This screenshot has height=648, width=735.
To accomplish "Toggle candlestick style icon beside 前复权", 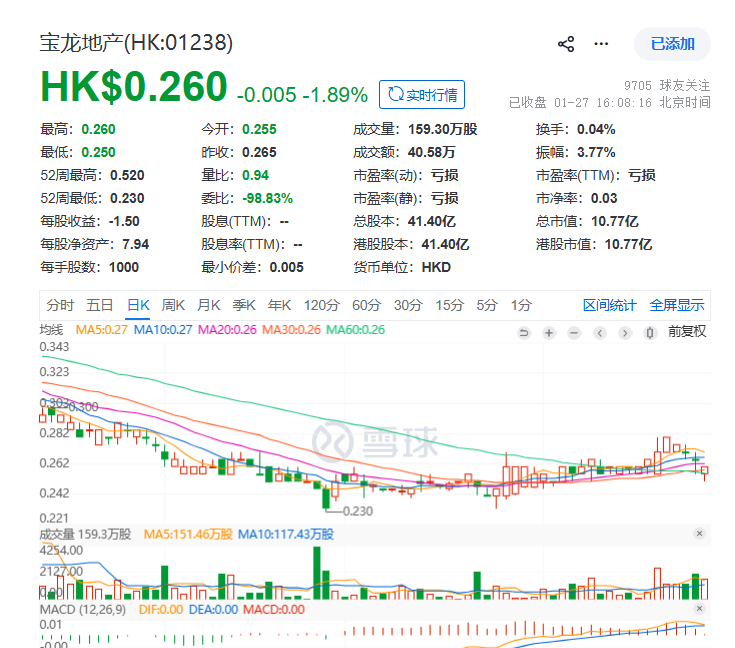I will (651, 332).
